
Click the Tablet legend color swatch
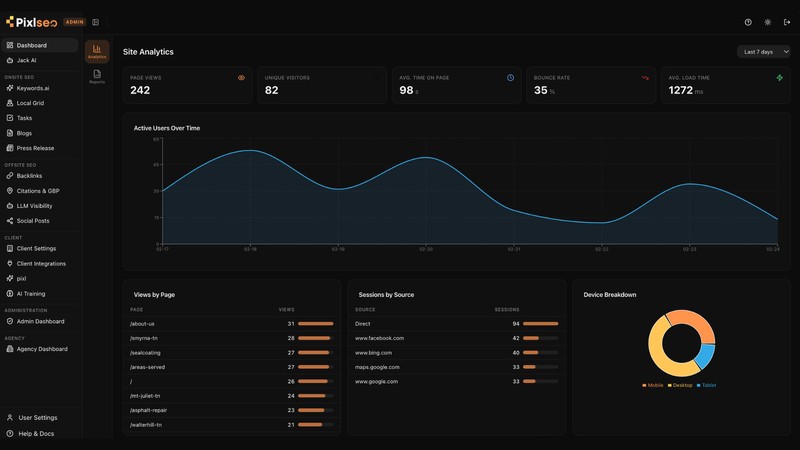[698, 385]
